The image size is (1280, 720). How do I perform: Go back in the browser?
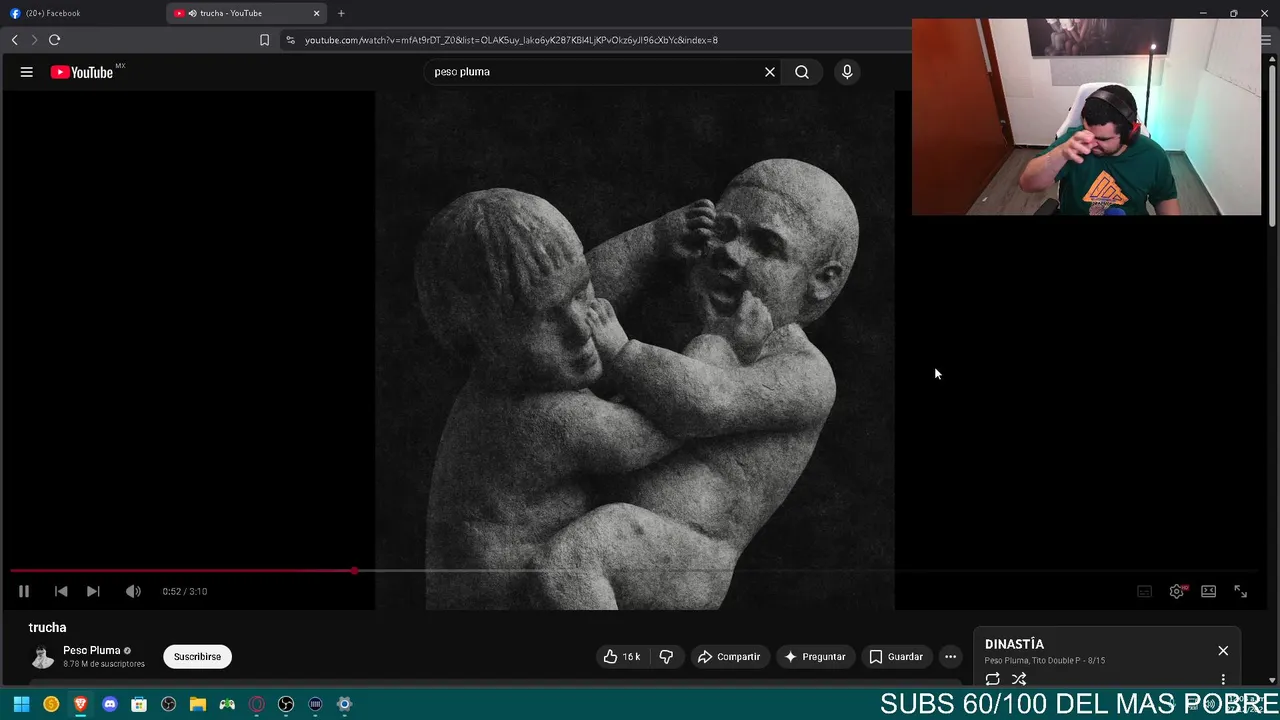[x=15, y=40]
